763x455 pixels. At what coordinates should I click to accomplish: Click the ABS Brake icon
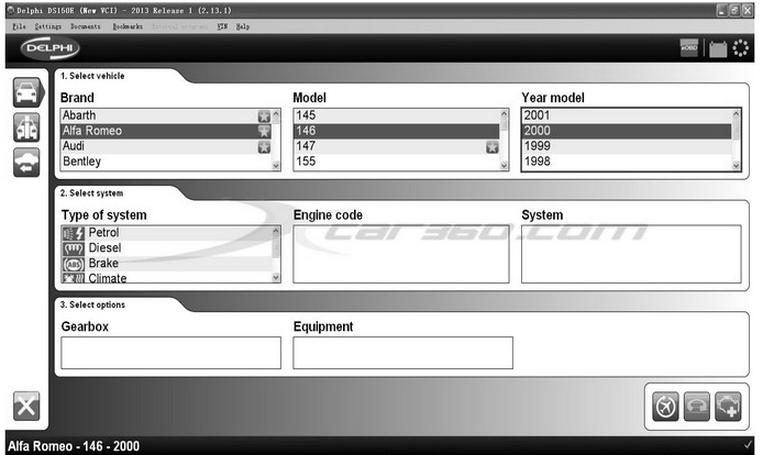[x=73, y=264]
